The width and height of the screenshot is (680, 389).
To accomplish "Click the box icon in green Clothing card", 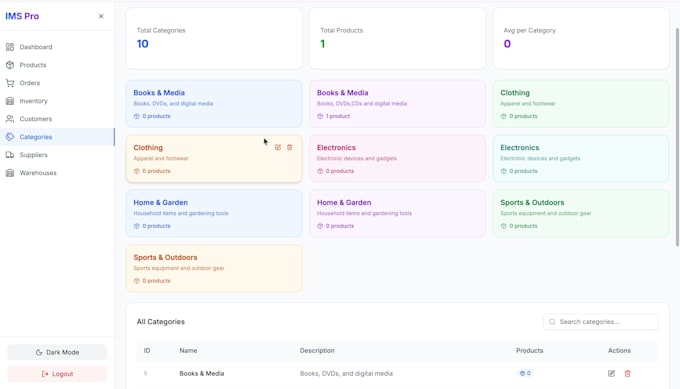I will pyautogui.click(x=503, y=116).
